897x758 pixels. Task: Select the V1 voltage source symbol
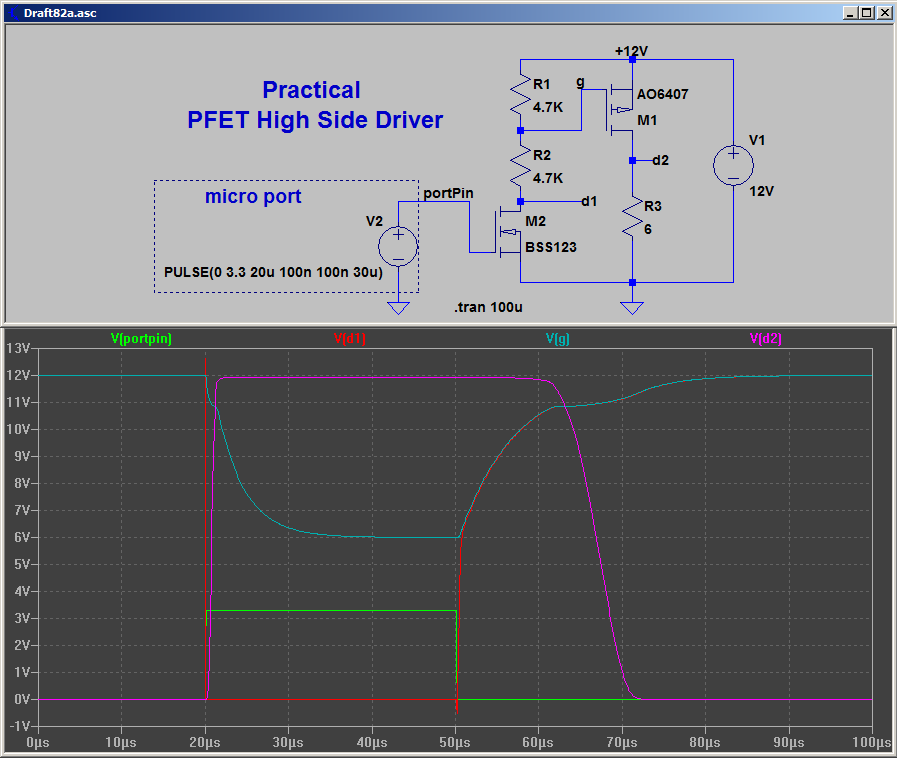(733, 165)
